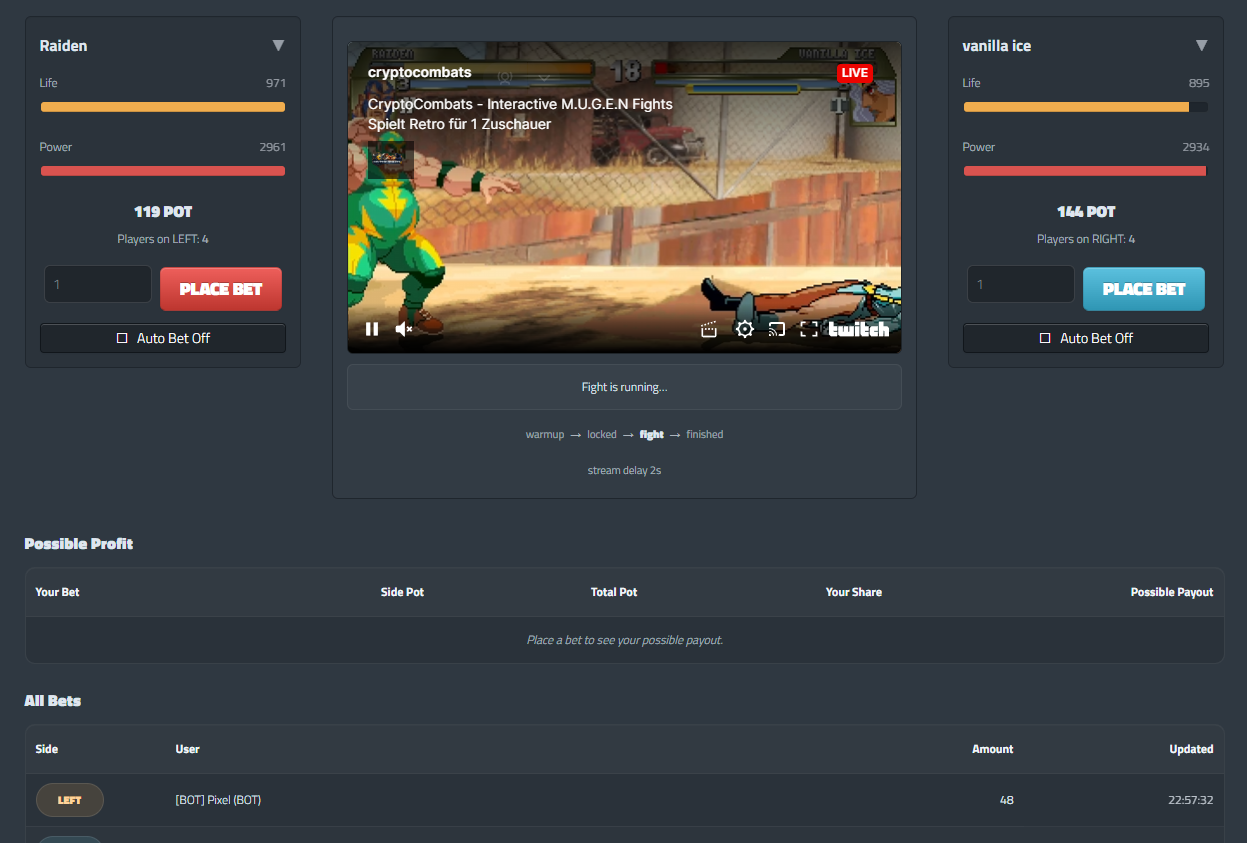Focus the Raiden bet amount field
Viewport: 1247px width, 843px height.
(x=98, y=285)
